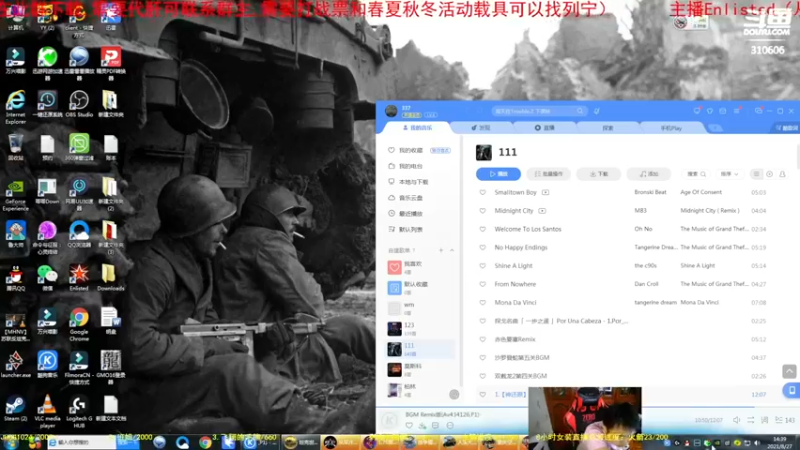Open Local and Downloads in the sidebar
The width and height of the screenshot is (800, 450).
[413, 182]
